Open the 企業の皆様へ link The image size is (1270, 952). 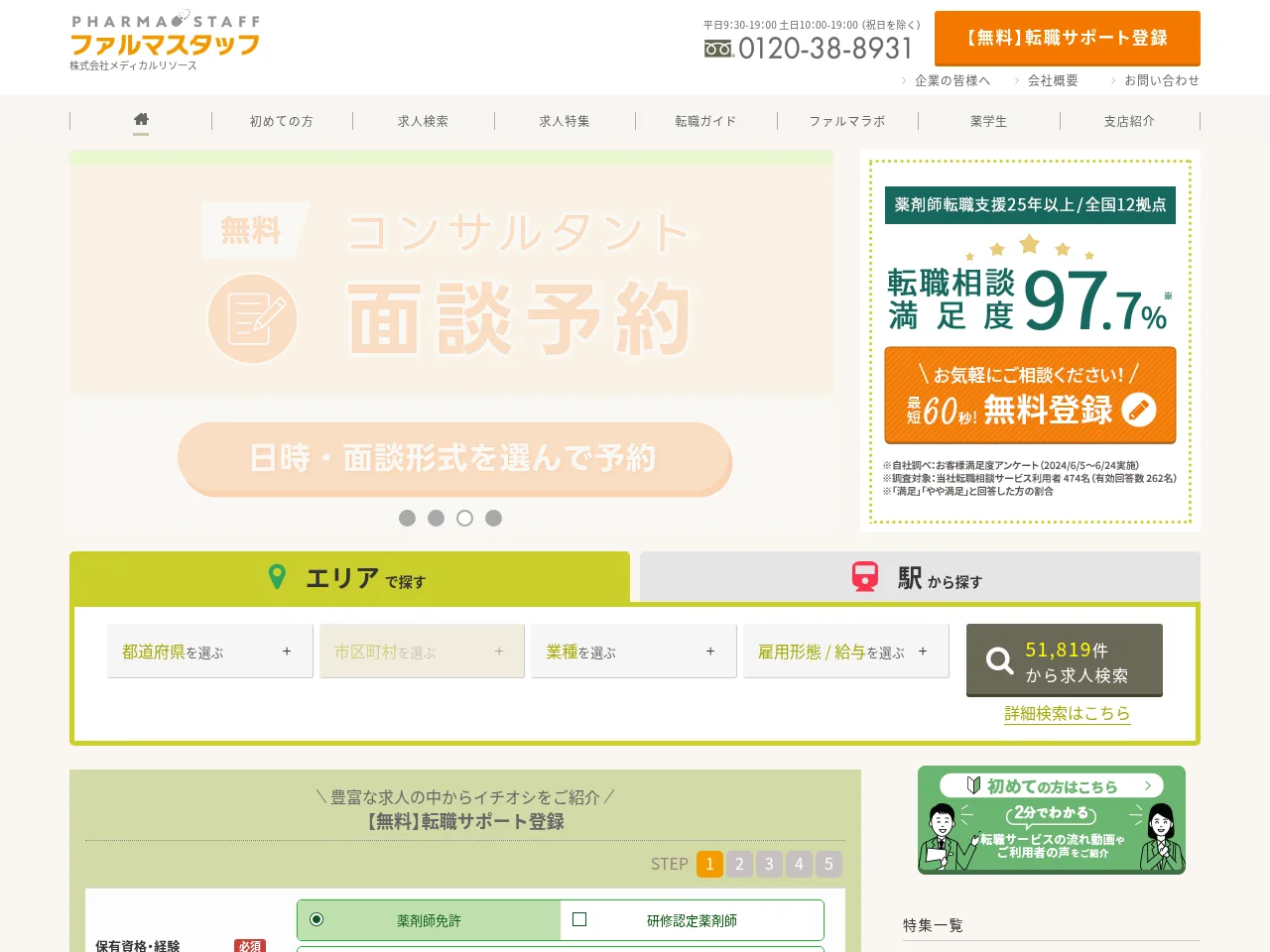(x=952, y=80)
